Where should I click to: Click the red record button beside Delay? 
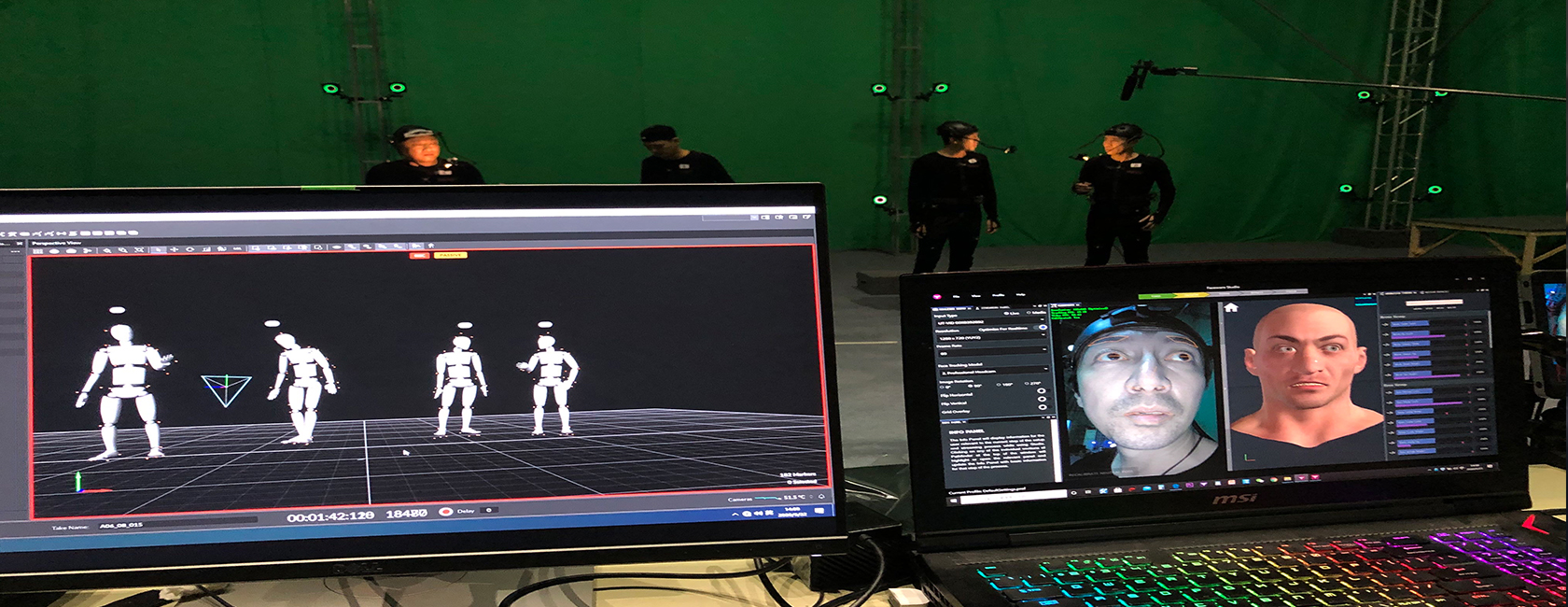point(446,511)
